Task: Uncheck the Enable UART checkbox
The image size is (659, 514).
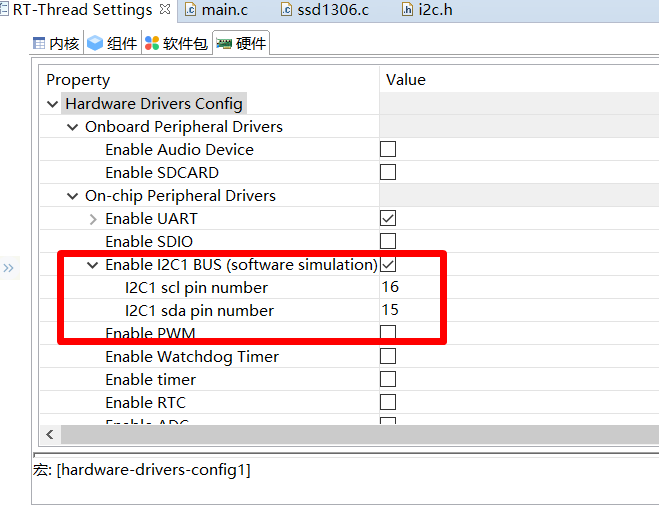Action: pos(388,218)
